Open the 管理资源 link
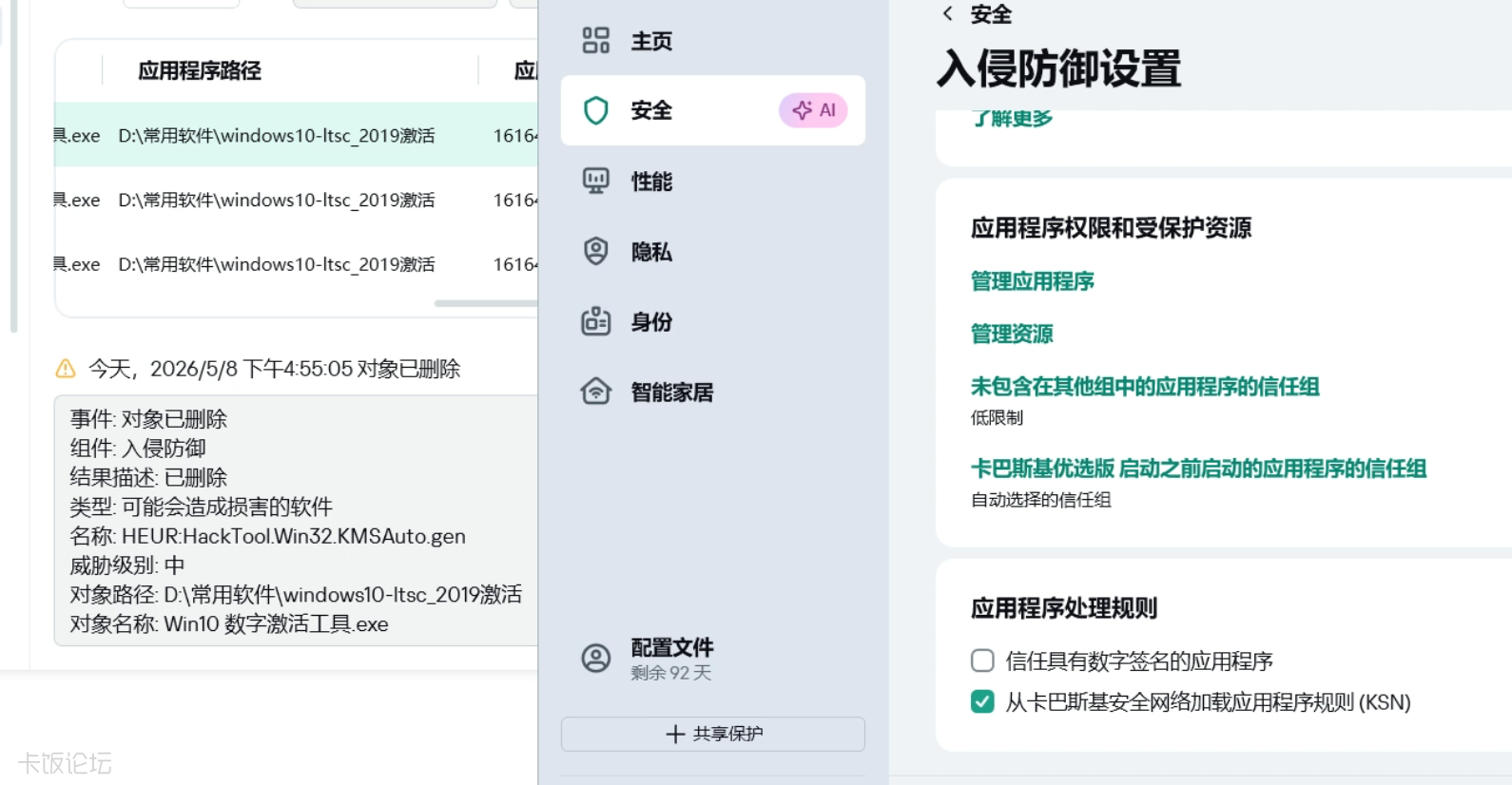The width and height of the screenshot is (1512, 785). click(x=1012, y=334)
